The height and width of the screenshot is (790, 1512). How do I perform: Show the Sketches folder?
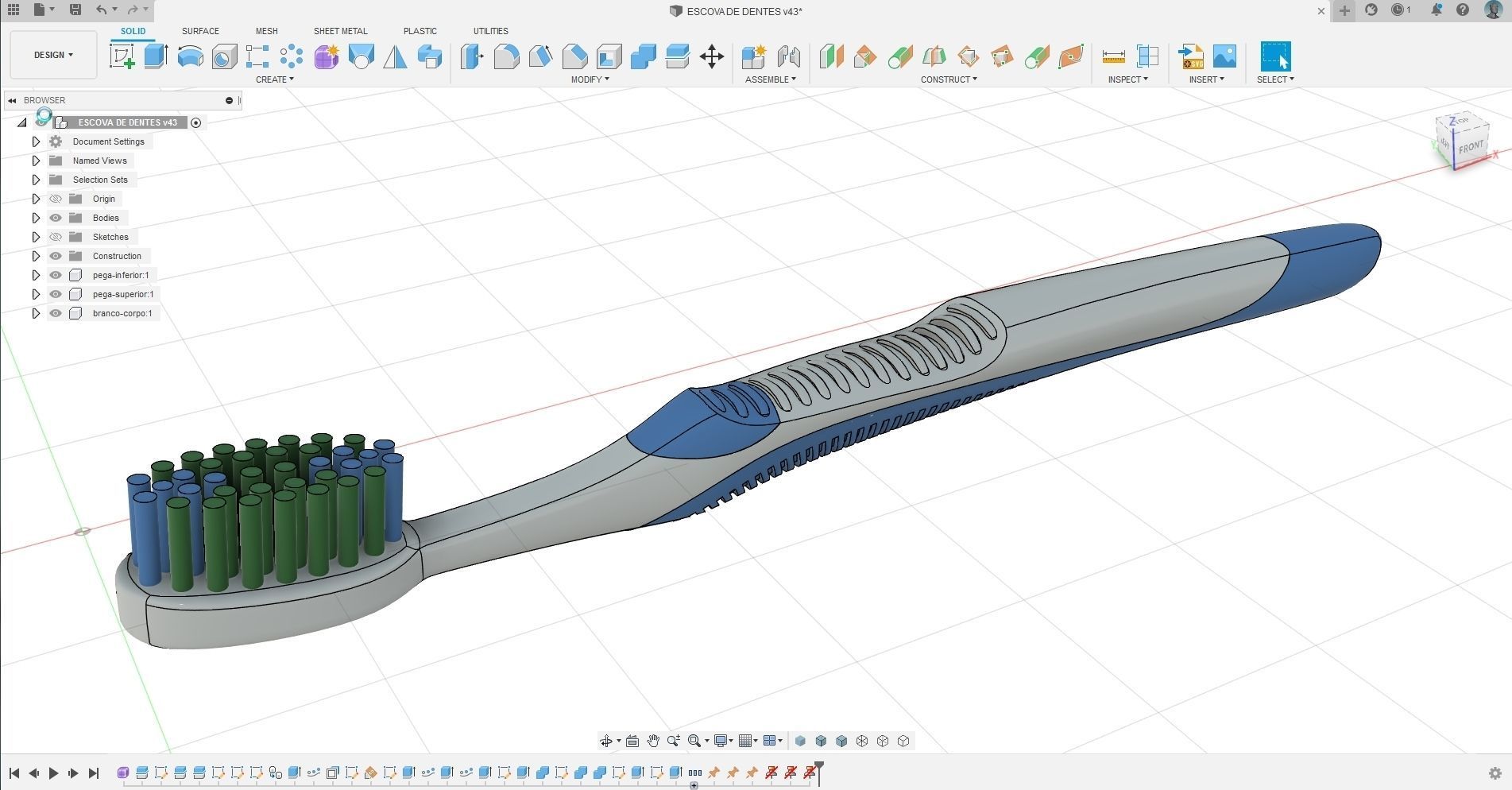(x=56, y=237)
